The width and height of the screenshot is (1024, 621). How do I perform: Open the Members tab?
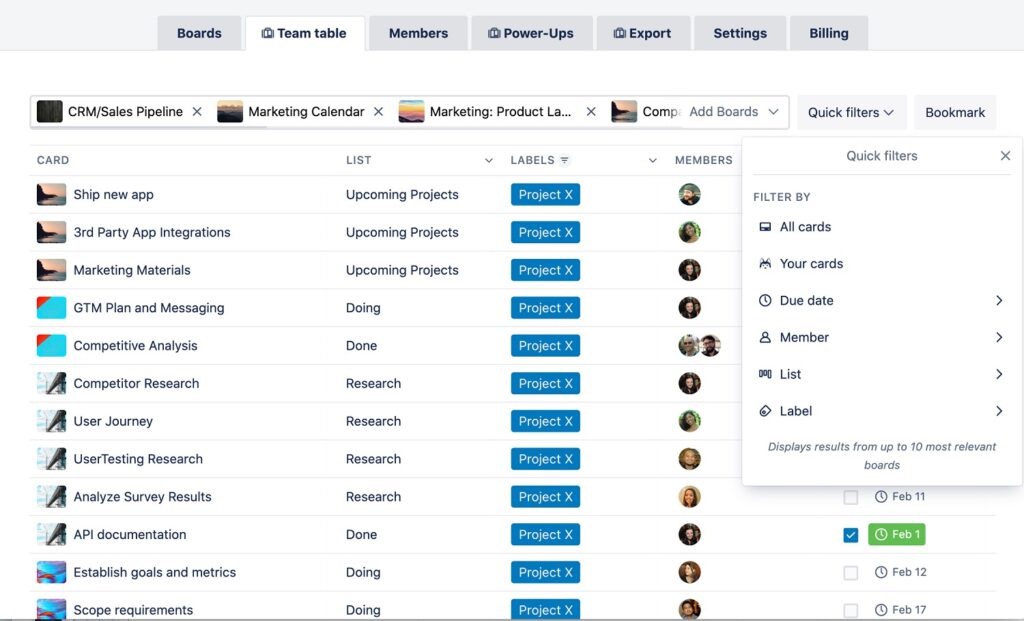point(418,32)
